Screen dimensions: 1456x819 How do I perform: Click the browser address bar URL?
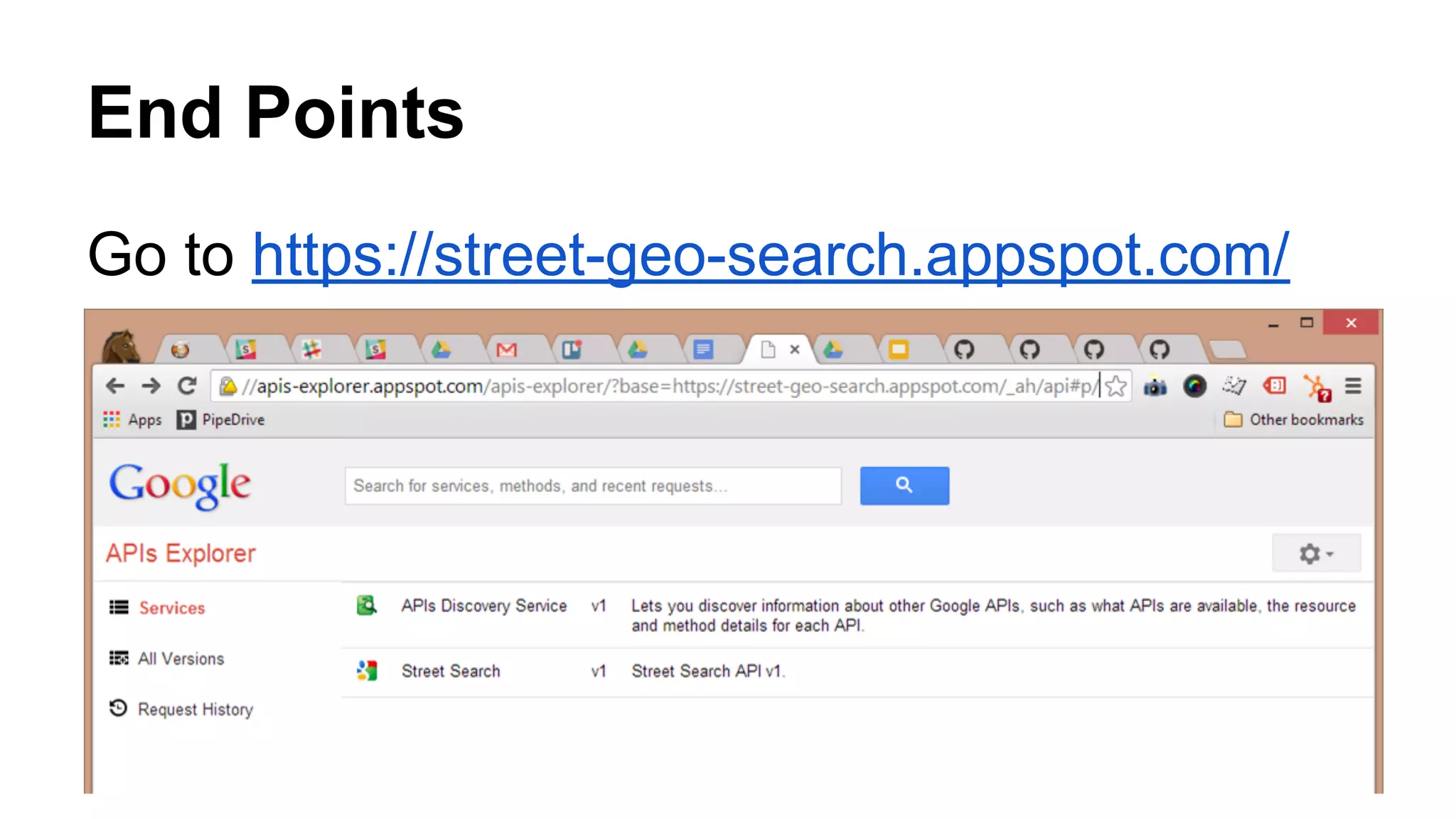670,386
